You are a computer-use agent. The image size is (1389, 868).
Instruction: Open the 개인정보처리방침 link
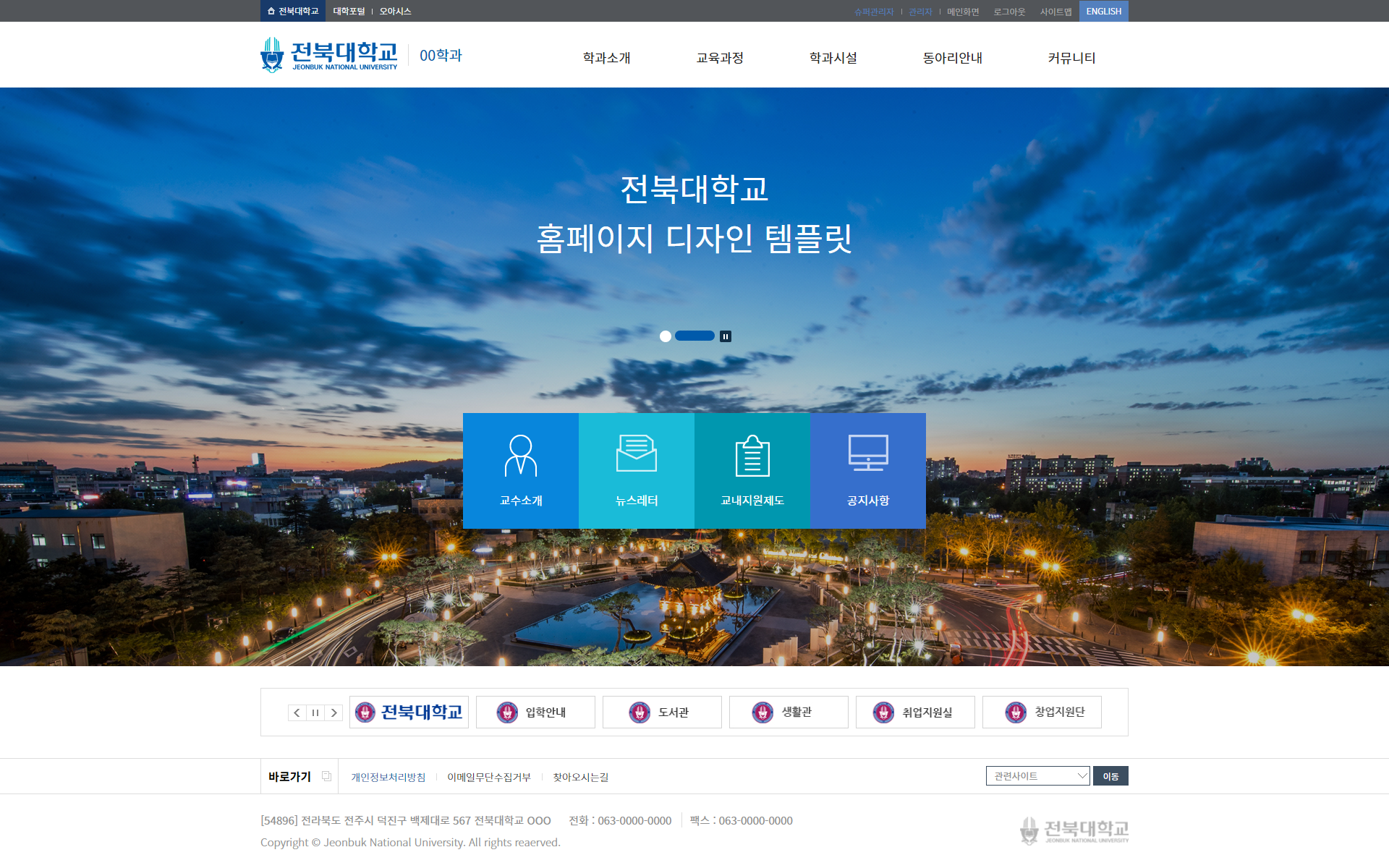[x=388, y=777]
